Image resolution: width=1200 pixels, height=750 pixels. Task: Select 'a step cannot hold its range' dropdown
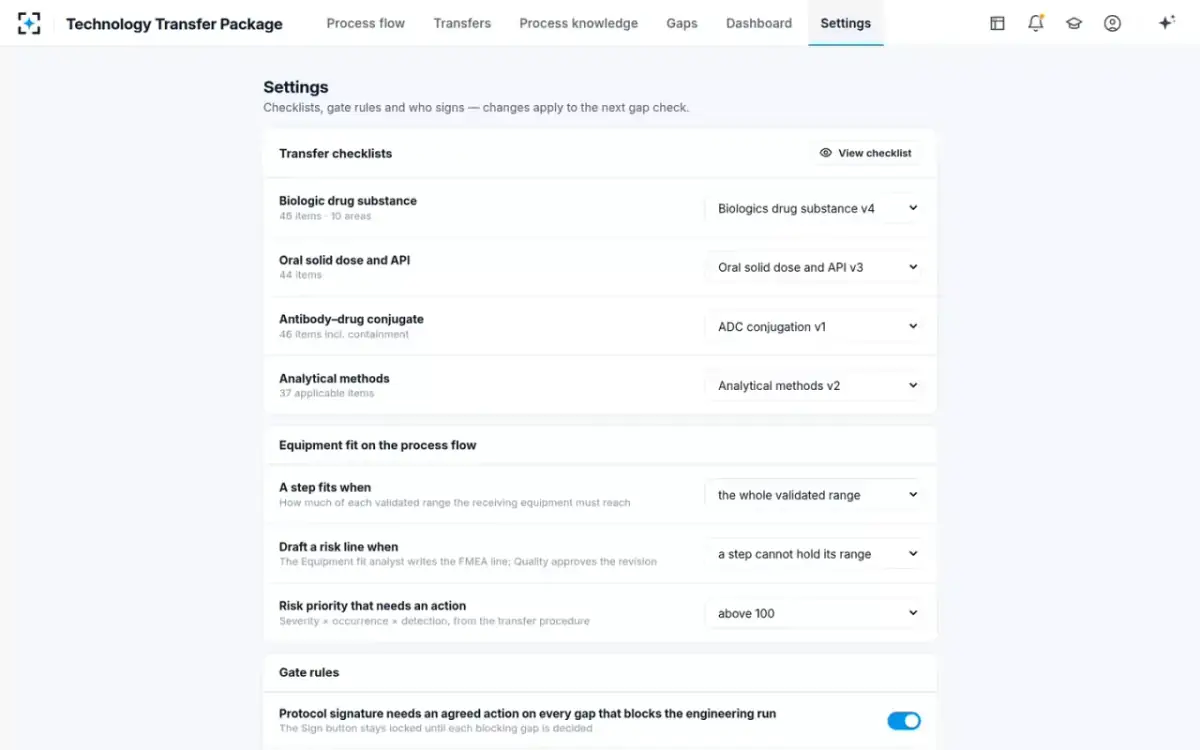814,554
